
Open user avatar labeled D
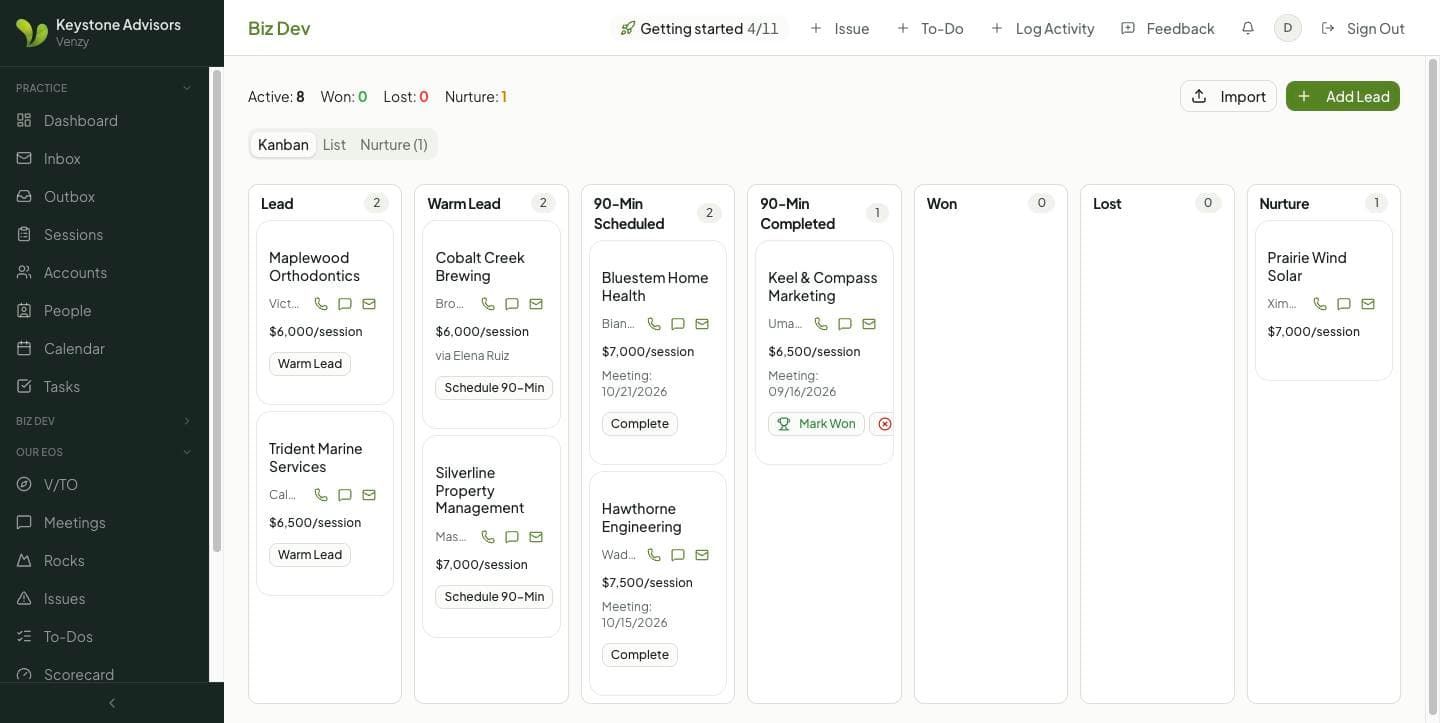[1288, 28]
